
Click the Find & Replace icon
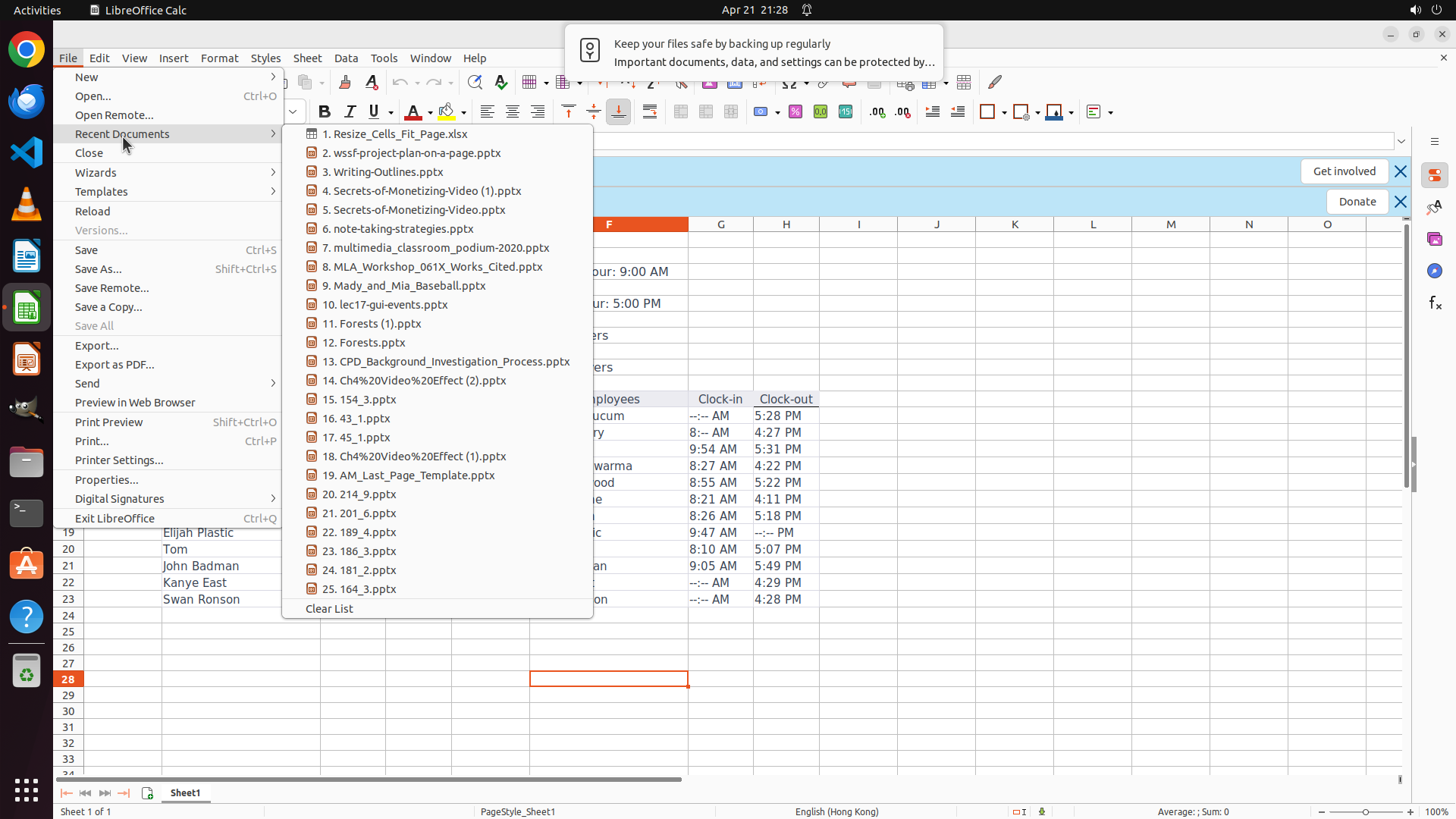click(475, 83)
